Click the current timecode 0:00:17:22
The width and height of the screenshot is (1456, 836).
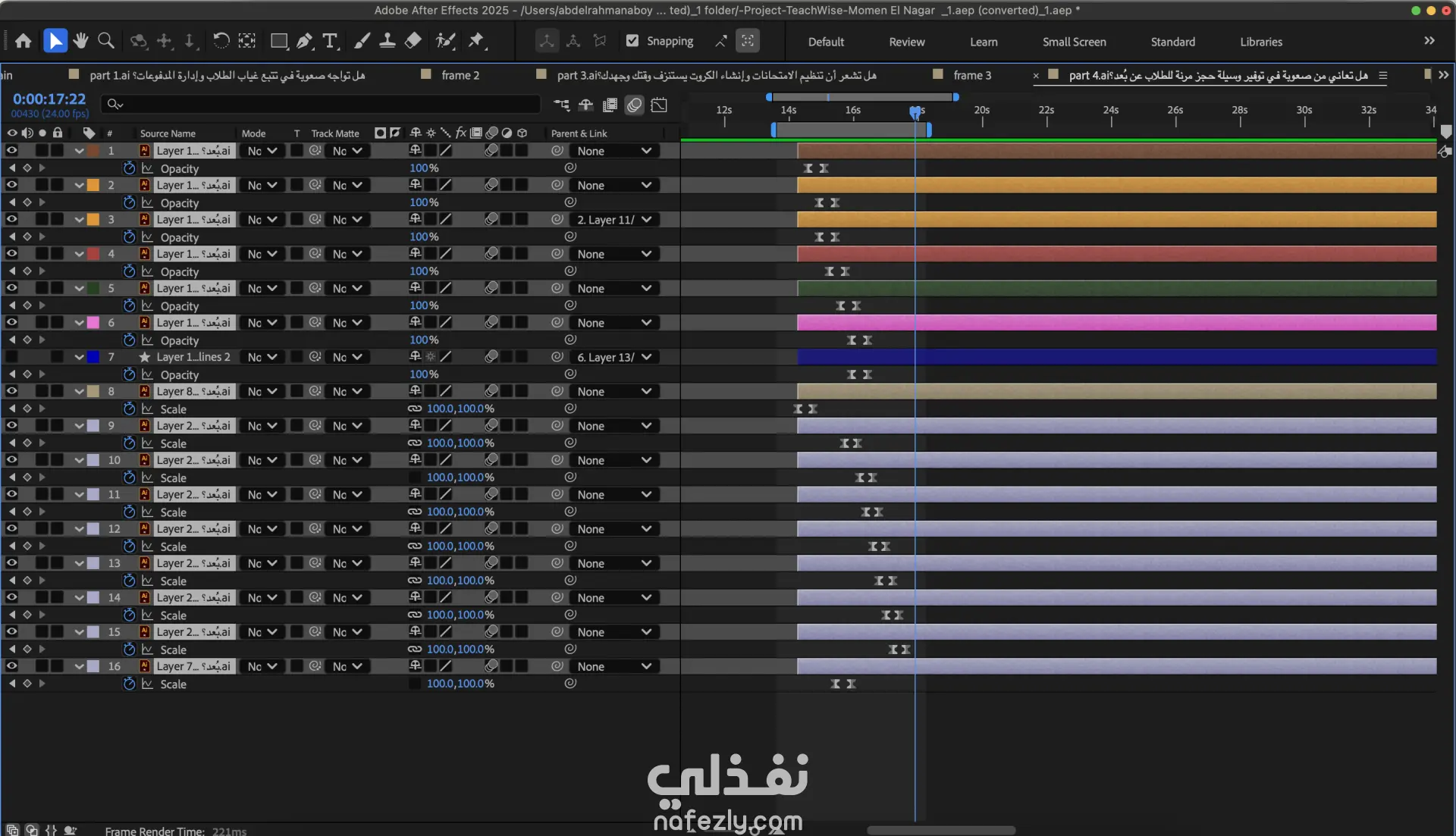coord(49,99)
